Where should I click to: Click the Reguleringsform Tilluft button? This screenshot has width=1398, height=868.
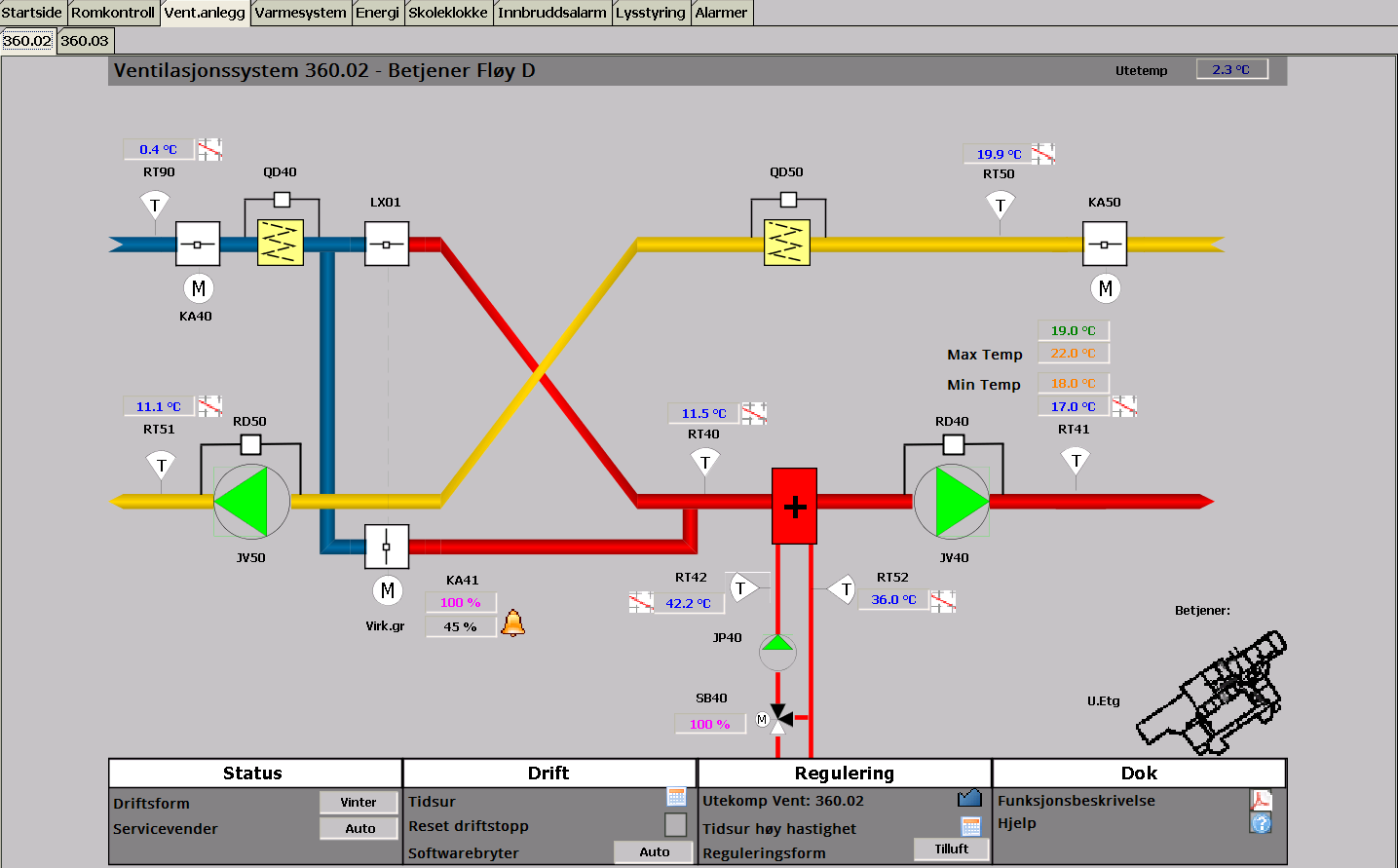point(952,849)
